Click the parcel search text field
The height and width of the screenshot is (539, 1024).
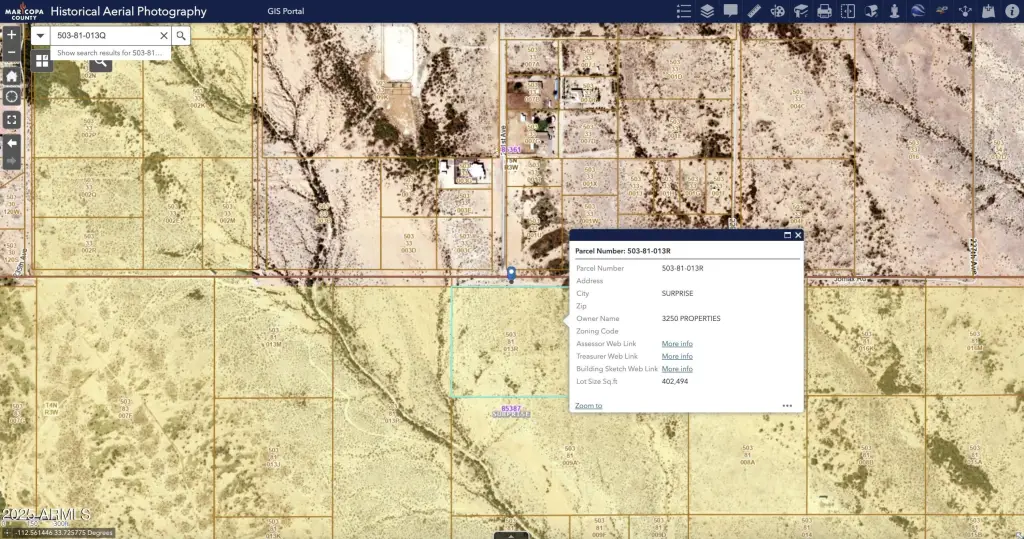point(105,35)
